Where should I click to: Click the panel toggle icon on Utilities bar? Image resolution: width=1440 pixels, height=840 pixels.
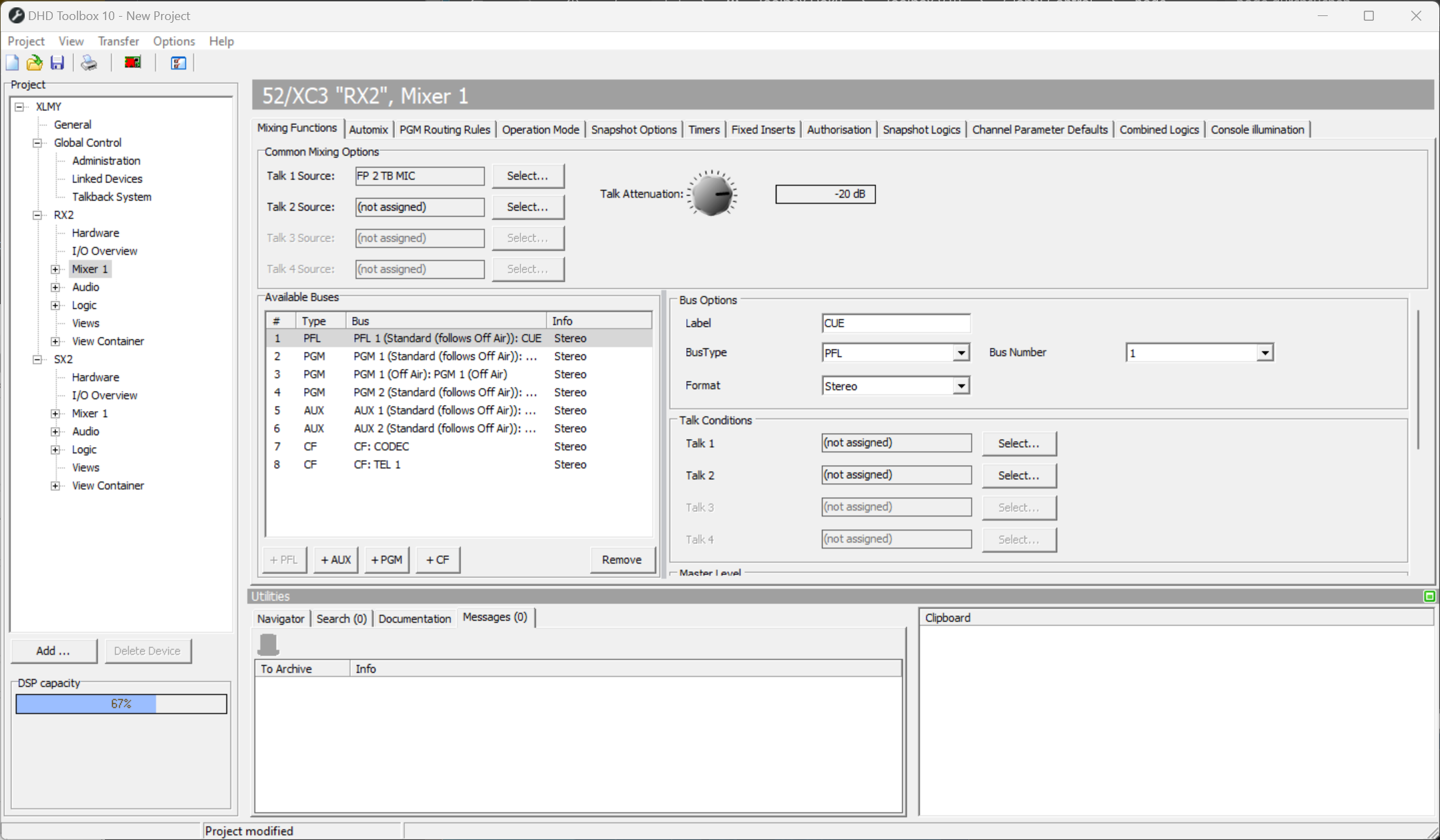pos(1430,596)
